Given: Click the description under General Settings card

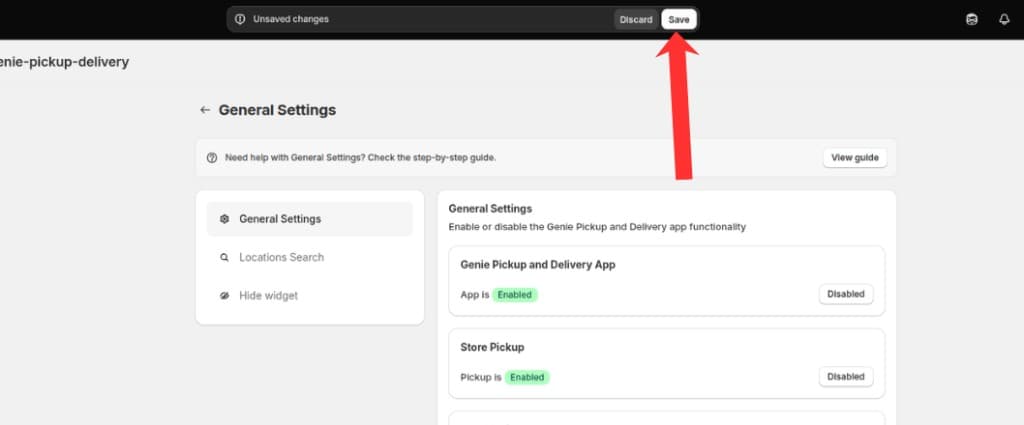Looking at the screenshot, I should click(597, 227).
